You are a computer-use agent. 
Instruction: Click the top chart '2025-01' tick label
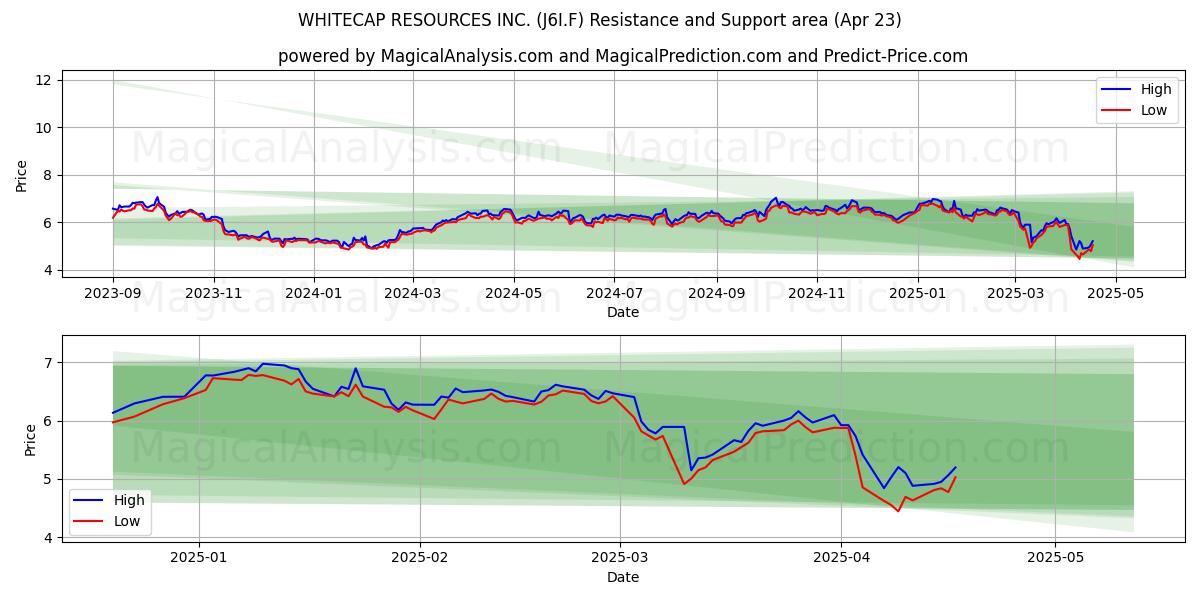pos(918,293)
